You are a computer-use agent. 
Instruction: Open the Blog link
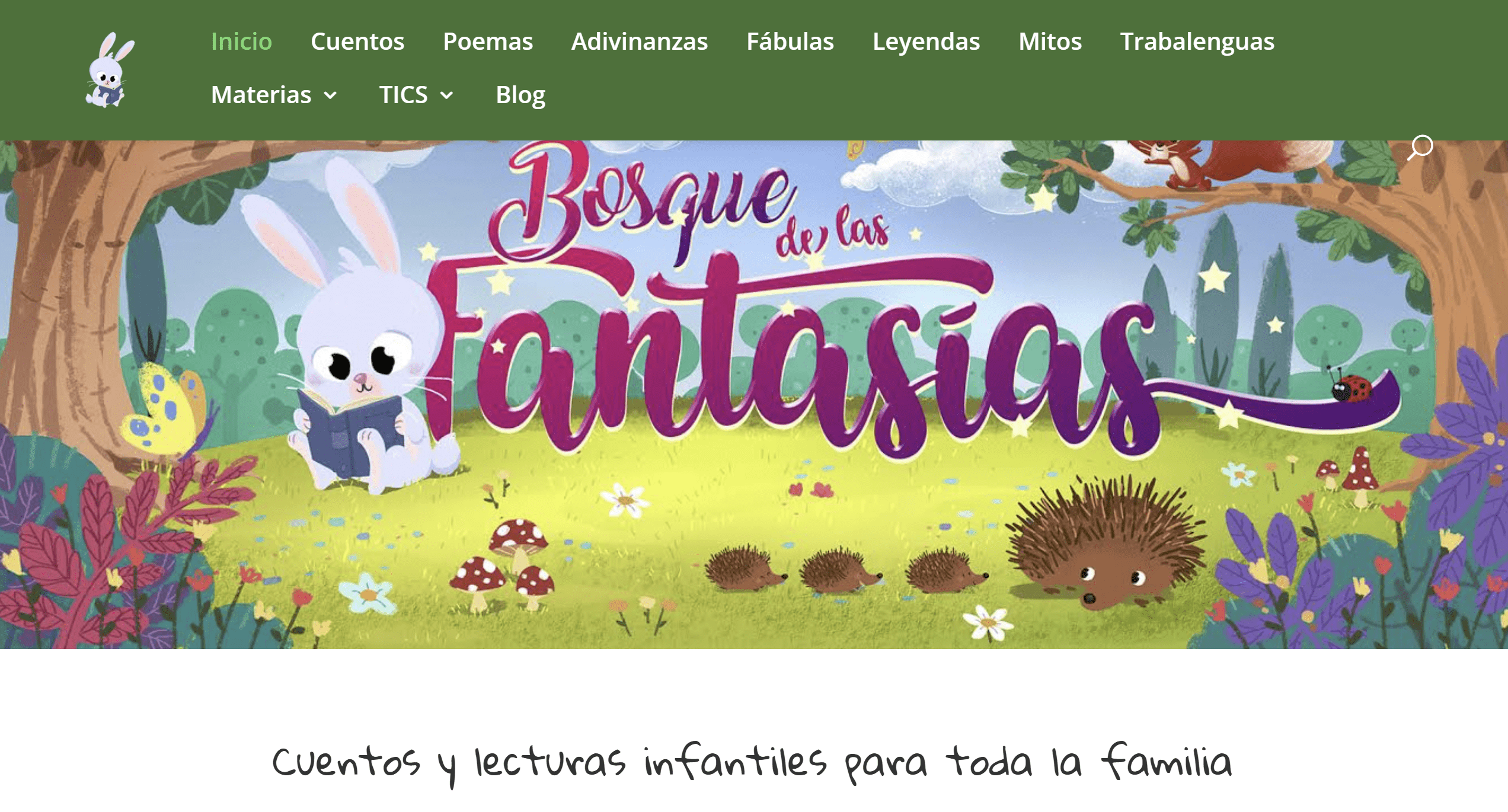click(520, 95)
